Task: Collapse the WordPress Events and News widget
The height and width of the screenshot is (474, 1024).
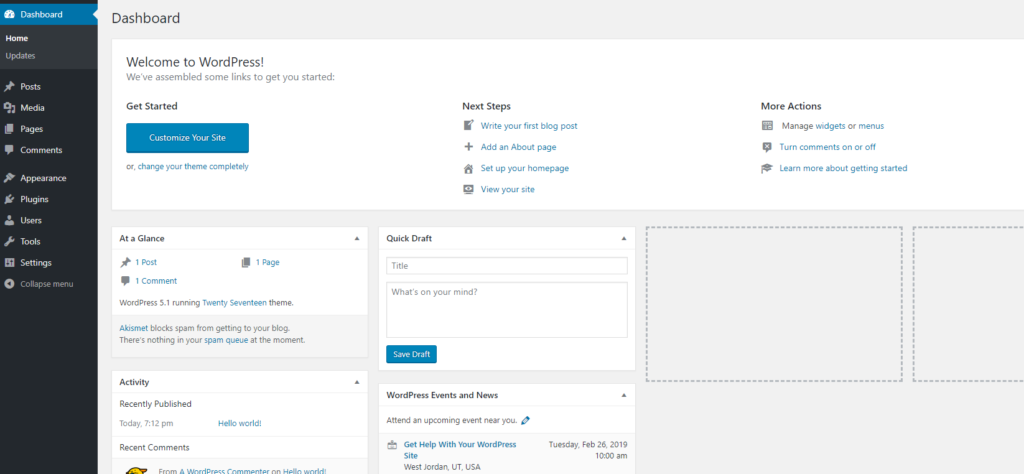Action: pos(624,395)
